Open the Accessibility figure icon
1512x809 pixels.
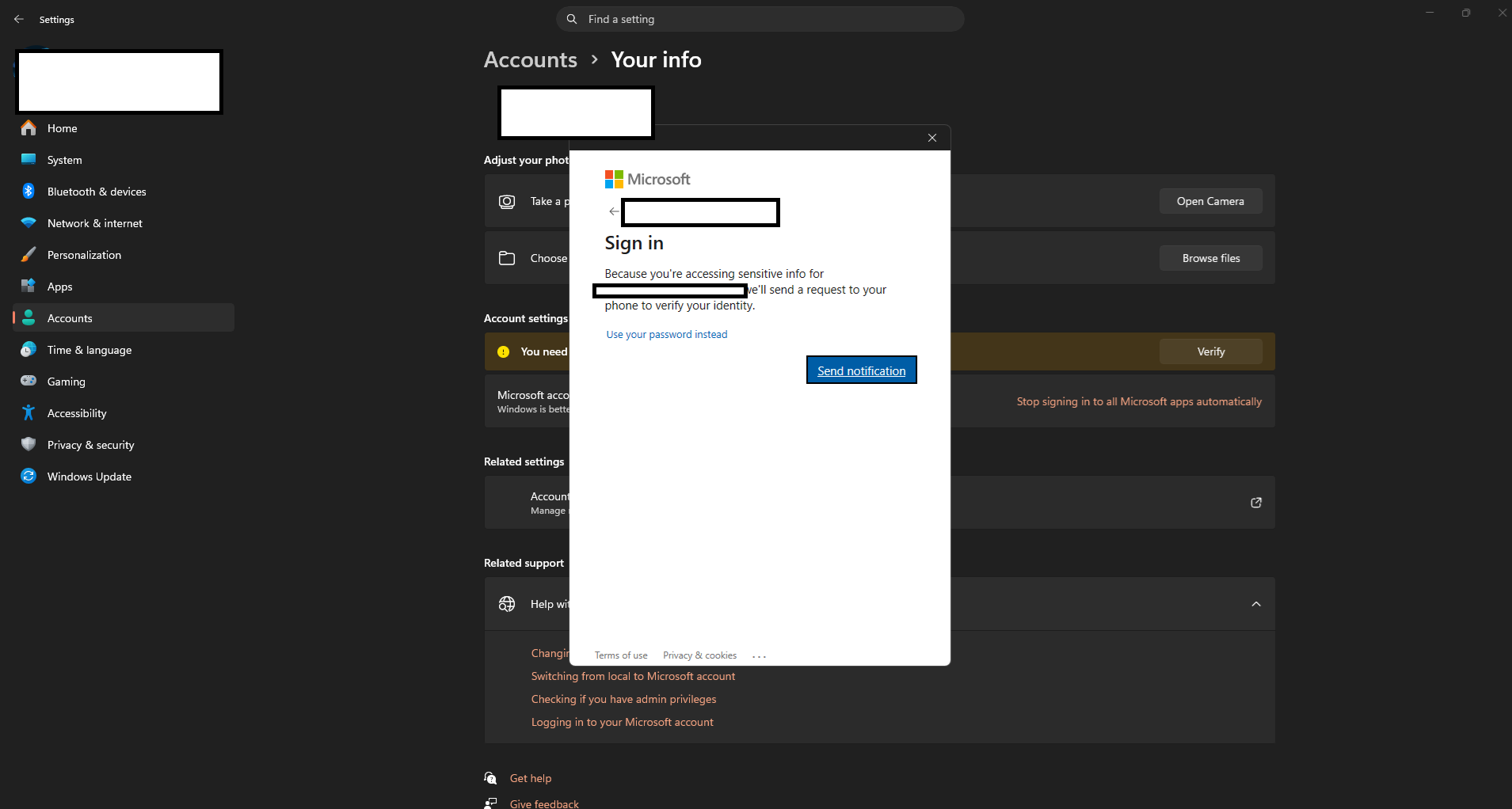tap(29, 413)
